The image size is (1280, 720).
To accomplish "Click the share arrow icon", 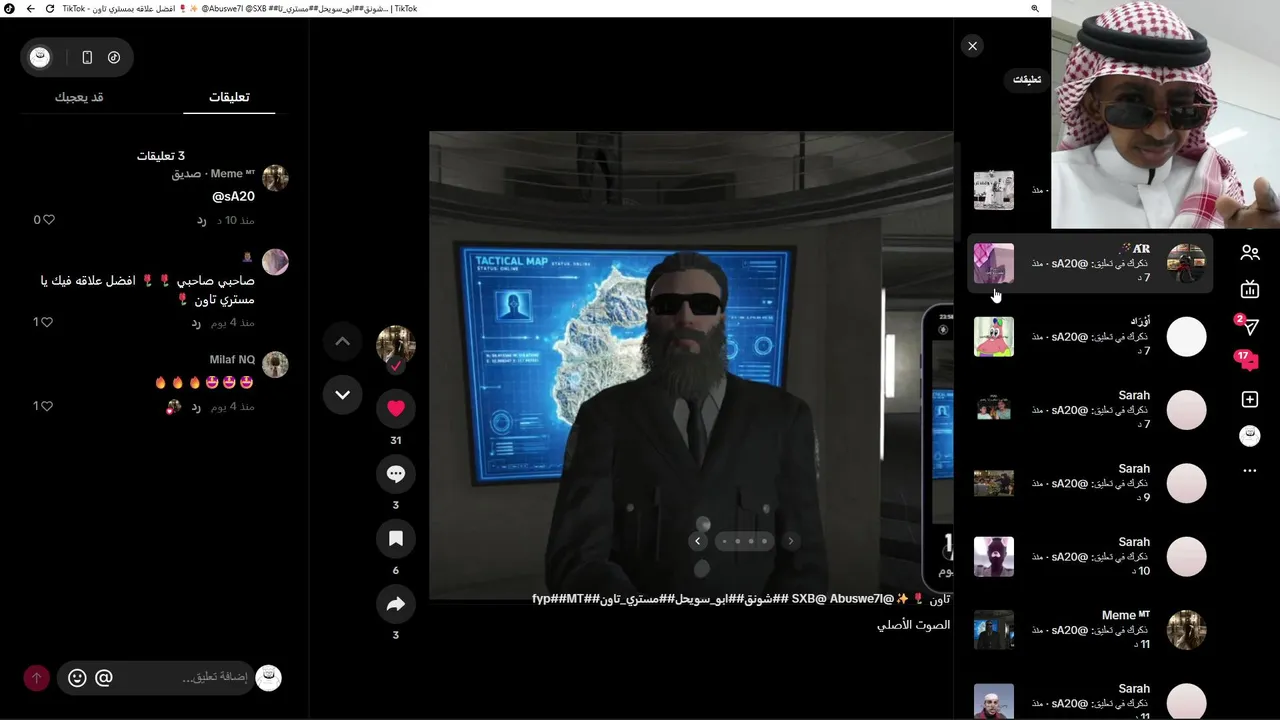I will [x=396, y=604].
